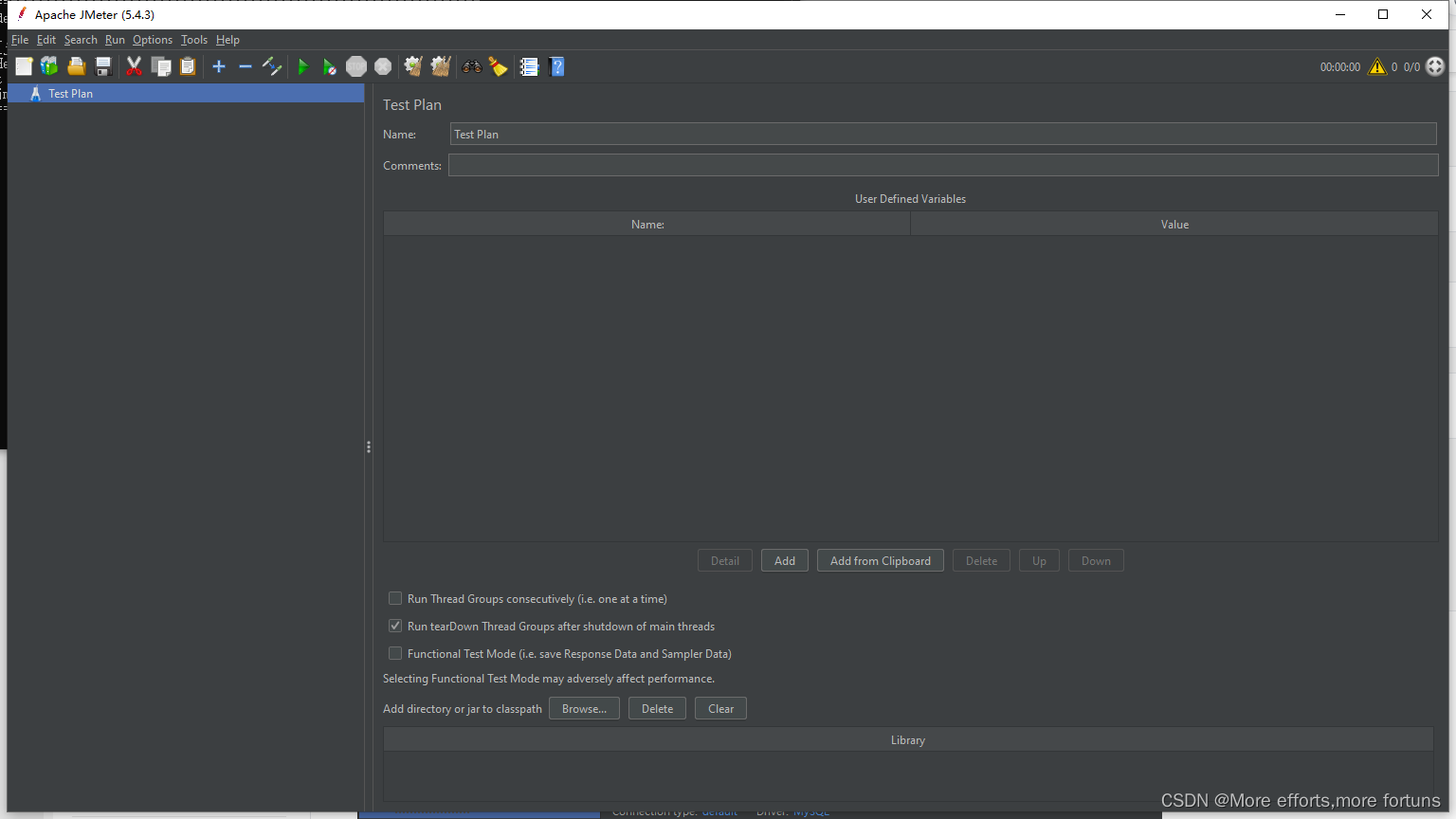Open the Templates icon in toolbar

point(49,66)
